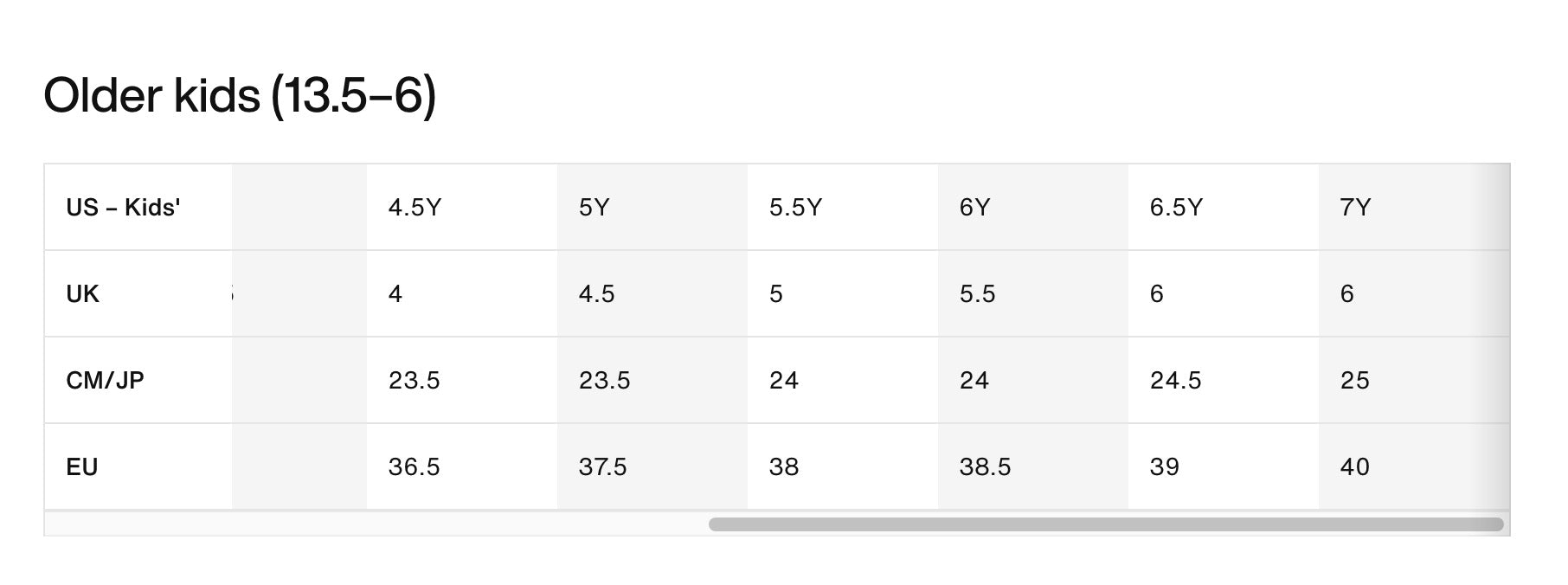Screen dimensions: 1568x585
Task: Select EU size 38.5 cell
Action: coord(986,467)
